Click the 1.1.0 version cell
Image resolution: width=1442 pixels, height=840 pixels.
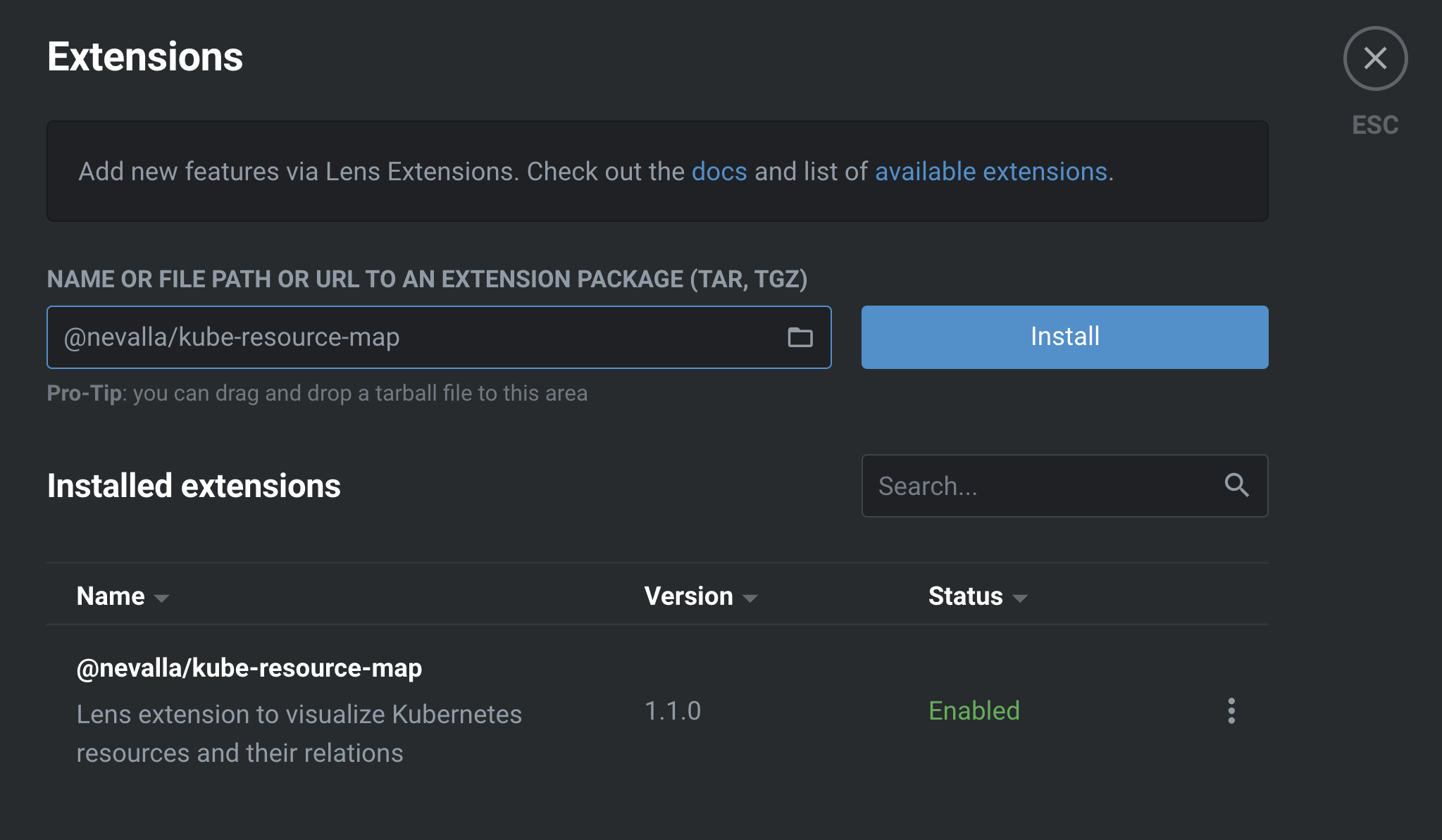[x=672, y=711]
